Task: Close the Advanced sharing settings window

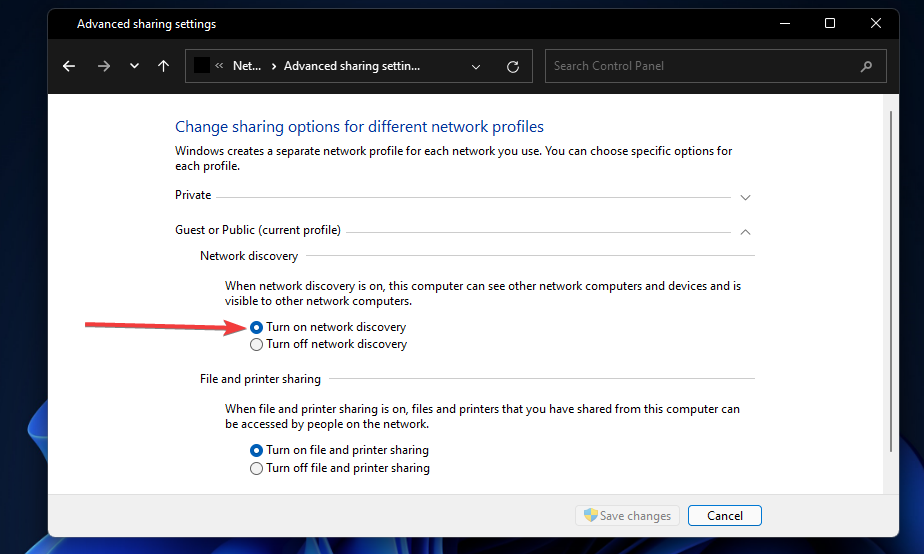Action: tap(876, 24)
